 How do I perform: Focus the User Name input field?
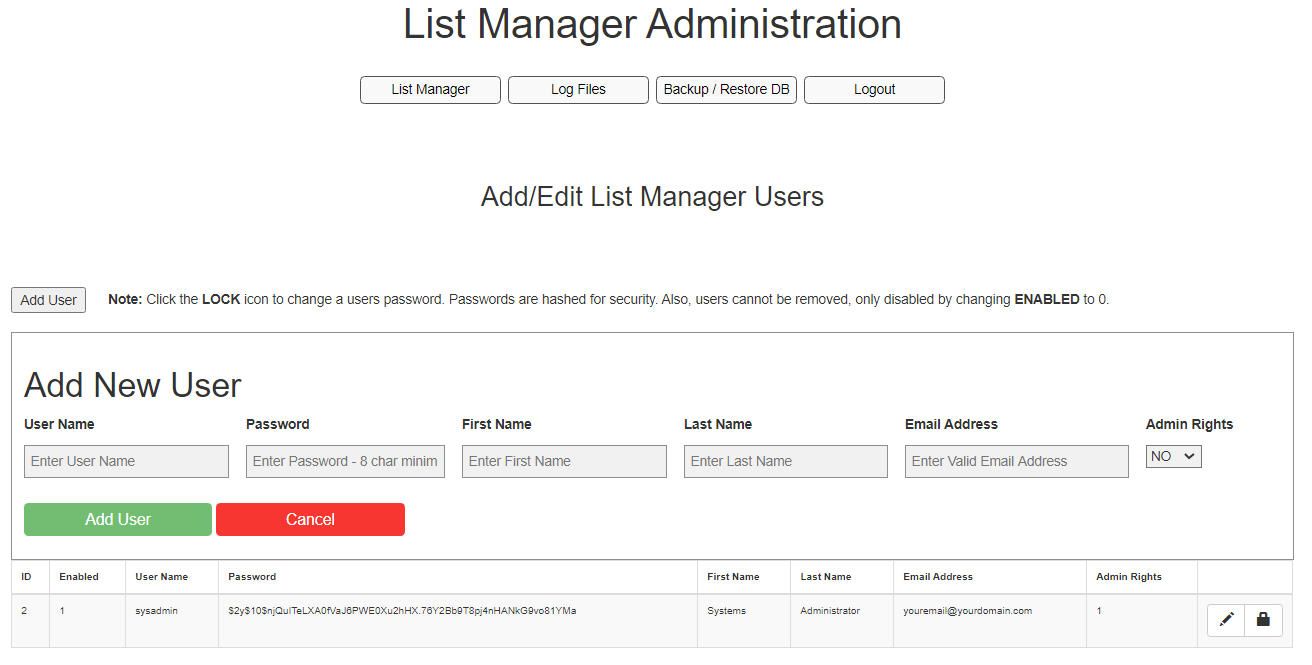point(126,461)
